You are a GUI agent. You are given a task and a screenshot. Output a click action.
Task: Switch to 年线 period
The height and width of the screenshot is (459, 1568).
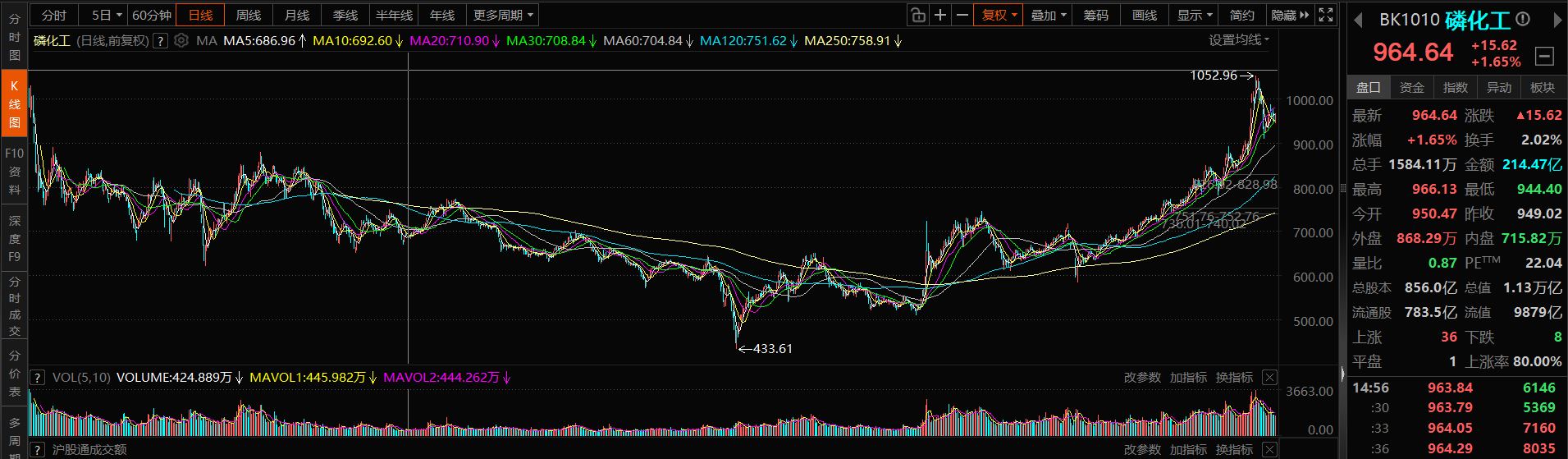442,15
